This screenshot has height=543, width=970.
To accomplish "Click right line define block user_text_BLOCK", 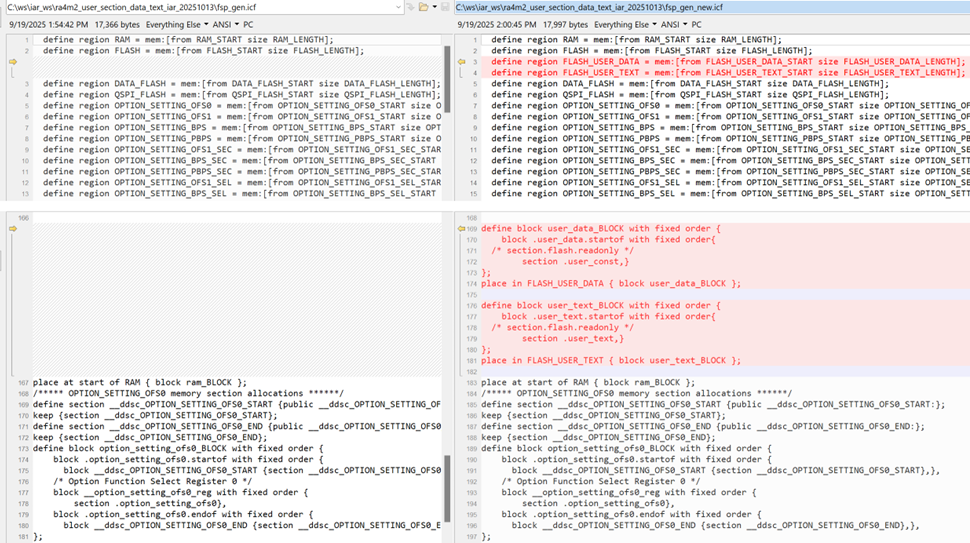I will tap(601, 306).
